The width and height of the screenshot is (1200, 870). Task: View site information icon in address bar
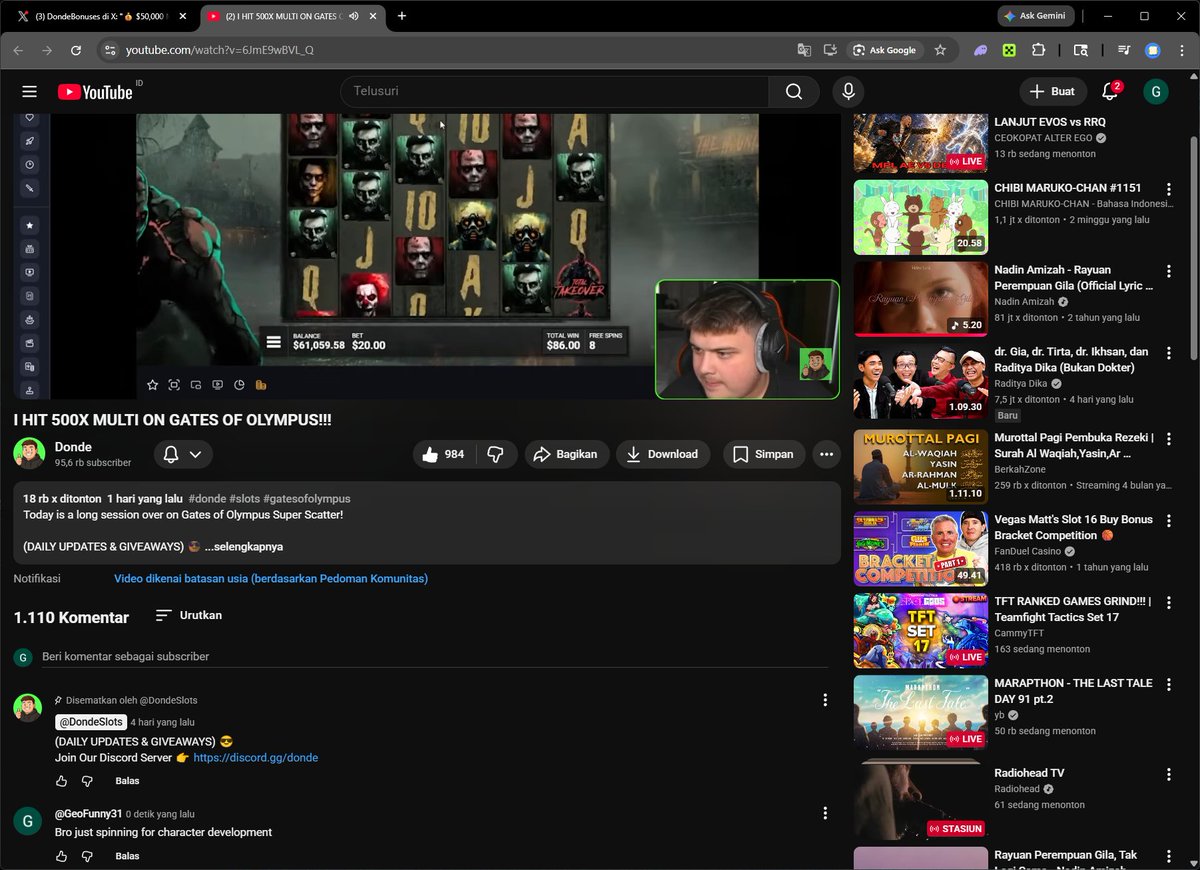[110, 50]
